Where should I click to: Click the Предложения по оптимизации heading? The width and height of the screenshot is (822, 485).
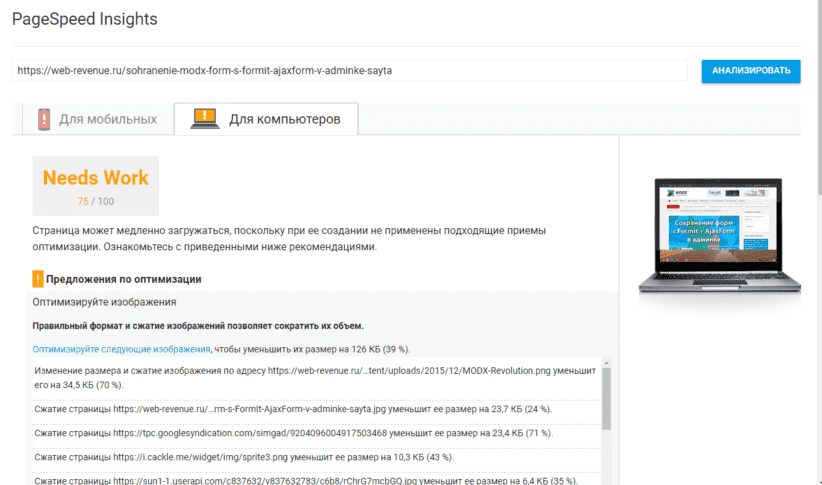124,279
